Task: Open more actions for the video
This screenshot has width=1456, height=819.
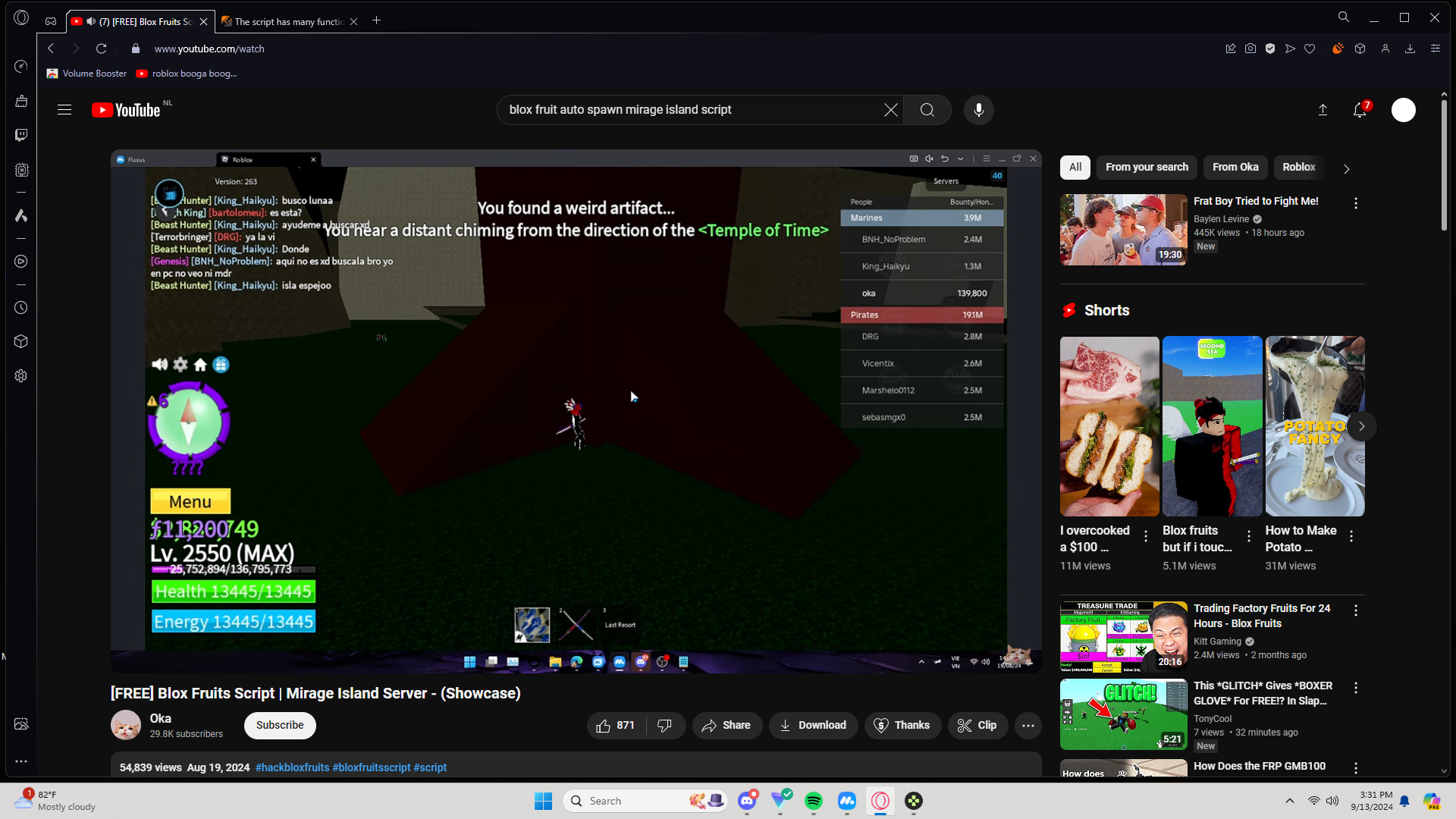Action: 1028,726
